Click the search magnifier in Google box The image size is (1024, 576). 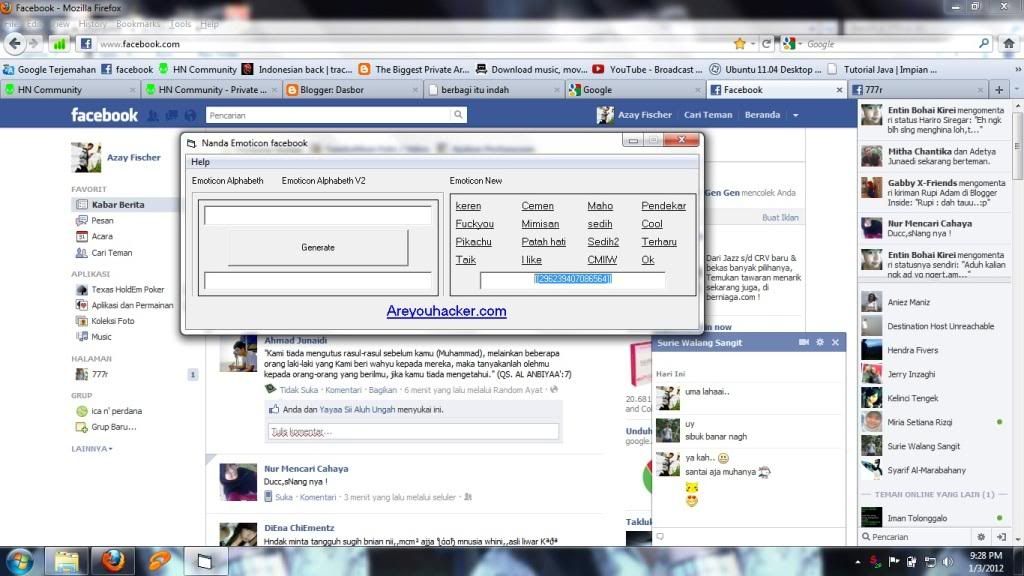[984, 44]
